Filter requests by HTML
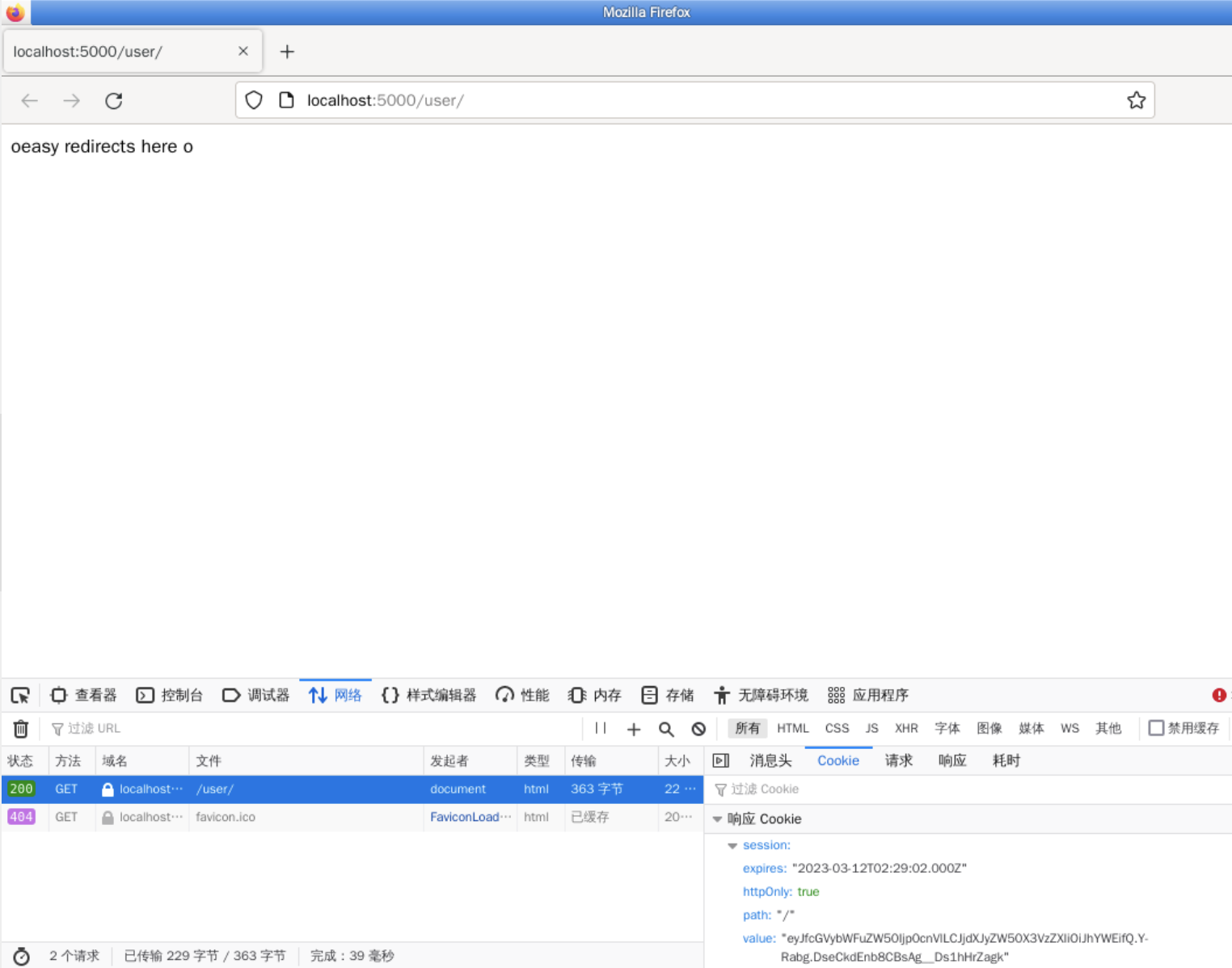This screenshot has width=1232, height=968. tap(793, 728)
